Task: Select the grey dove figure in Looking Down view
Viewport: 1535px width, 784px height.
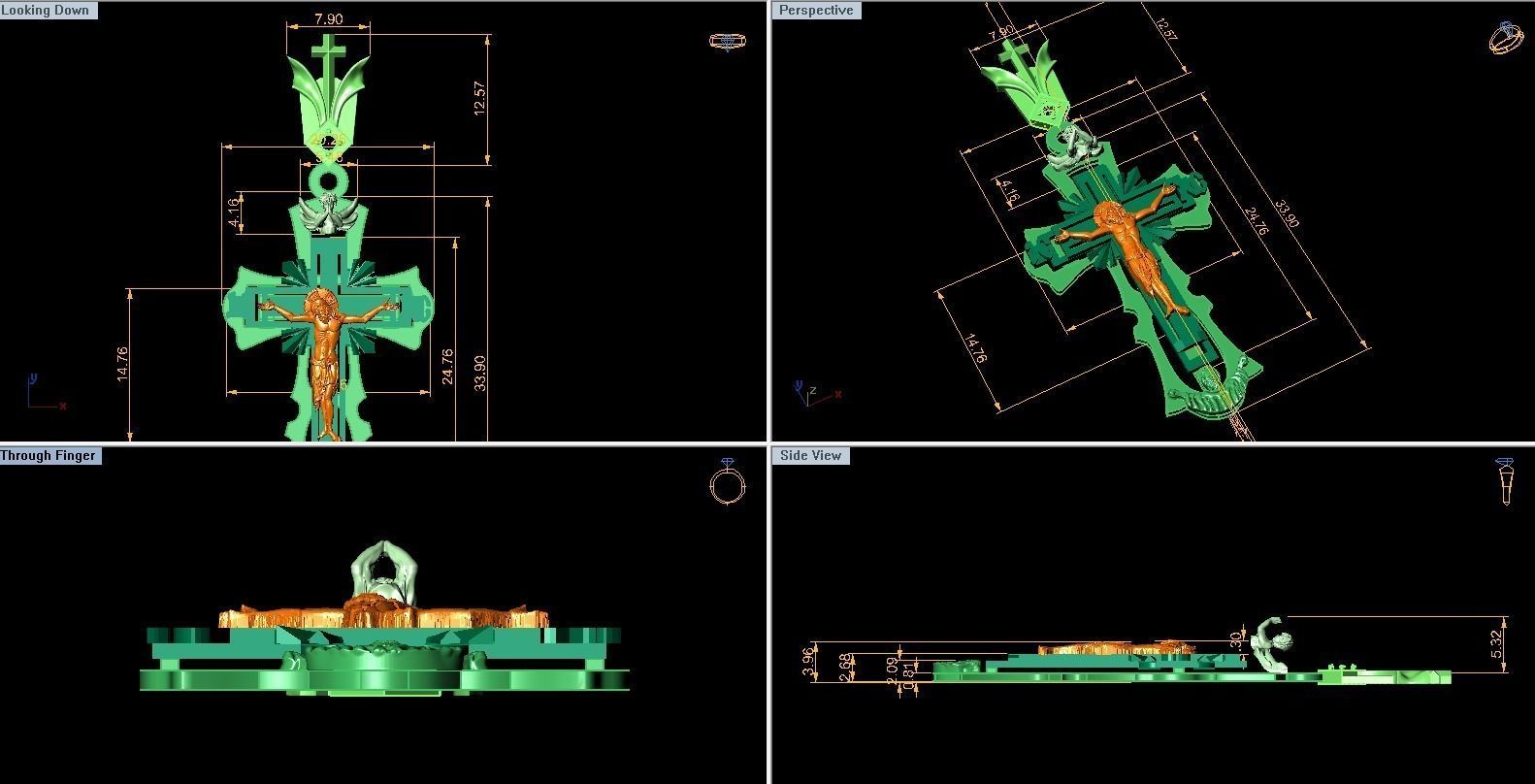Action: (327, 214)
